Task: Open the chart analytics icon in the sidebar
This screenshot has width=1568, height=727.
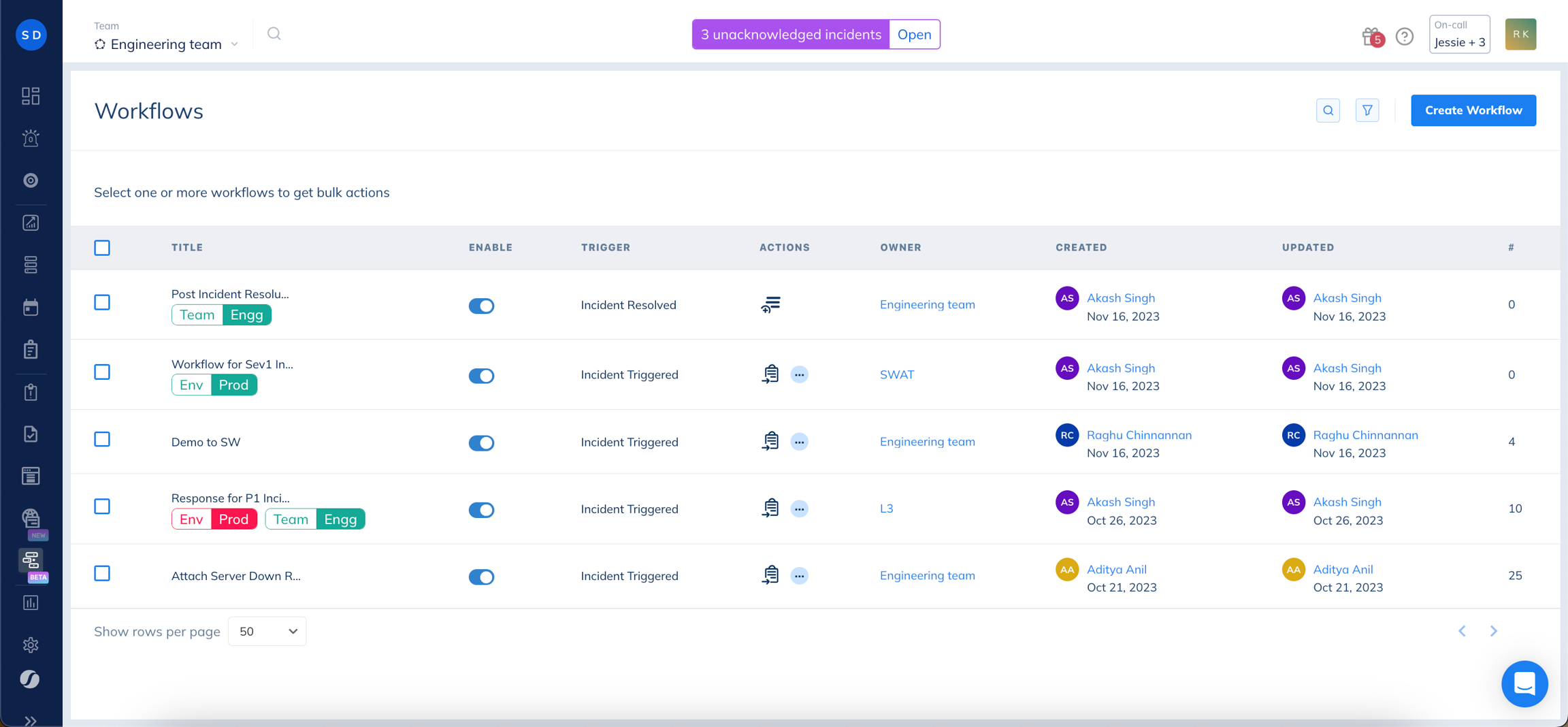Action: coord(31,223)
